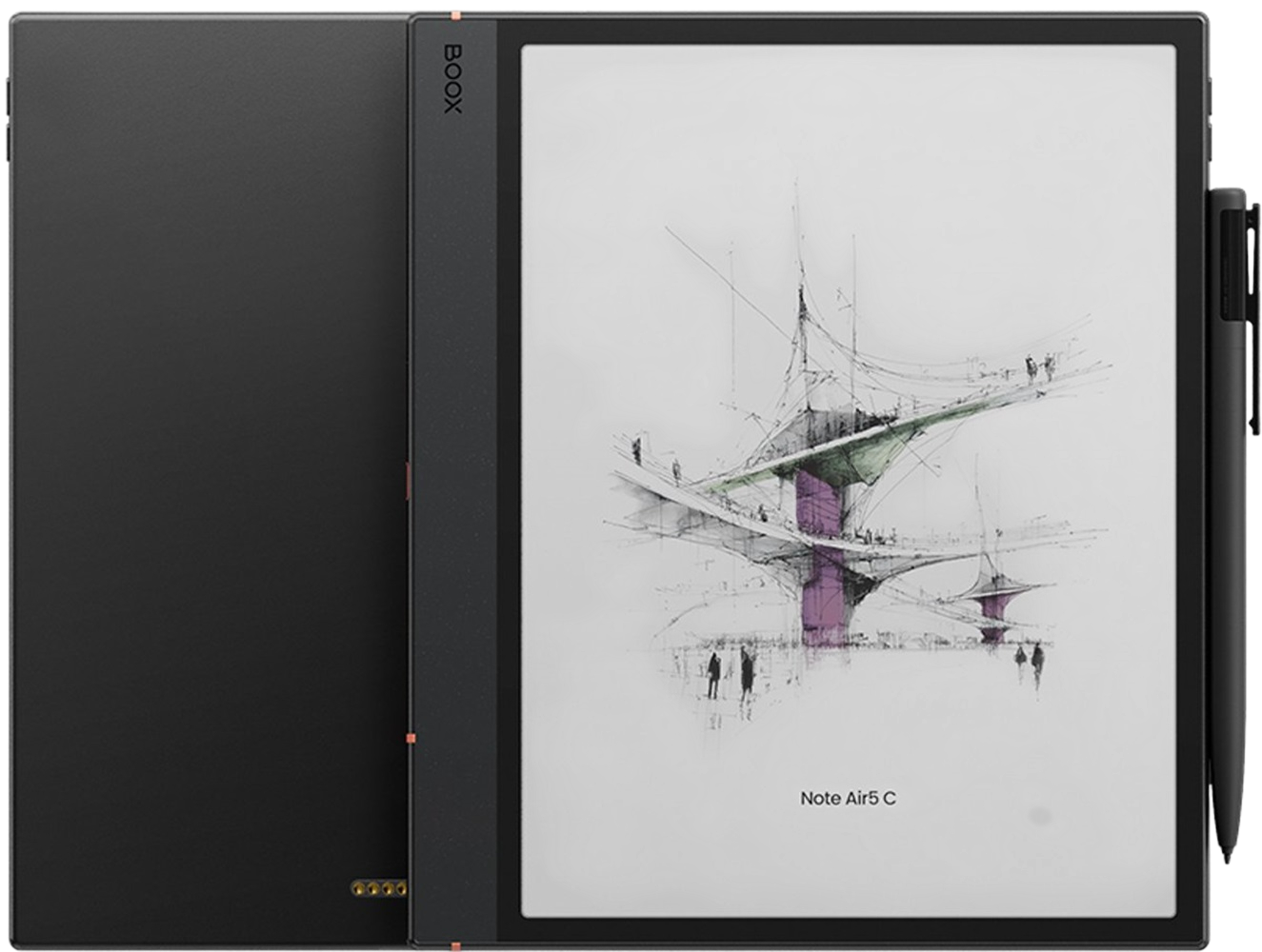The height and width of the screenshot is (952, 1262).
Task: Click the black folio cover panel
Action: 205,476
